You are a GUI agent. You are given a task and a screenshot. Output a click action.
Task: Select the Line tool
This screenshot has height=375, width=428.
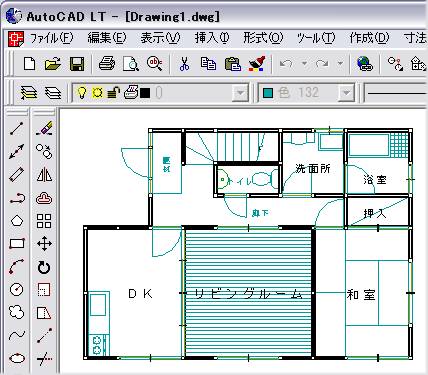coord(17,129)
